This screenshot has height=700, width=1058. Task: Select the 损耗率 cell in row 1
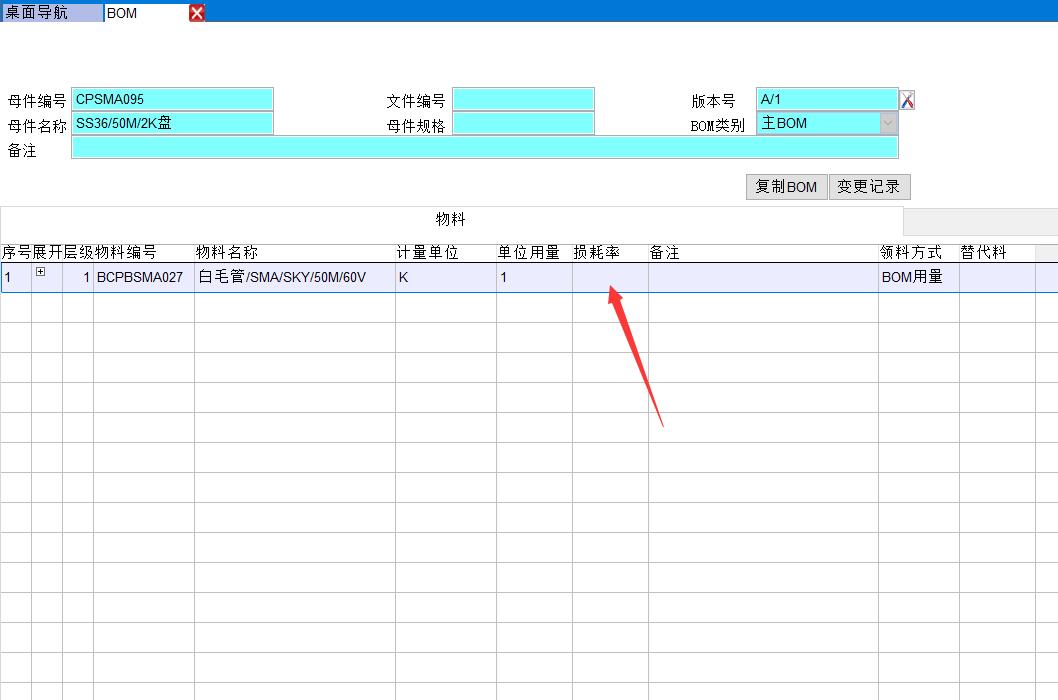pyautogui.click(x=610, y=277)
